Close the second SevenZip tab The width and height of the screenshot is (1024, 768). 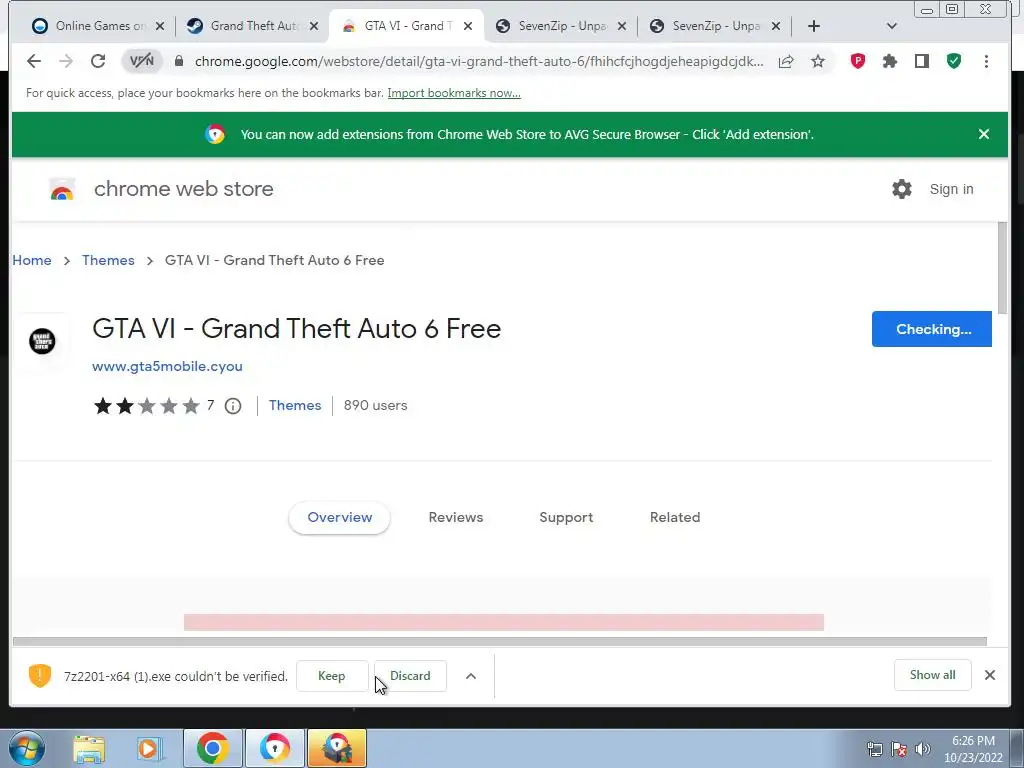[776, 26]
